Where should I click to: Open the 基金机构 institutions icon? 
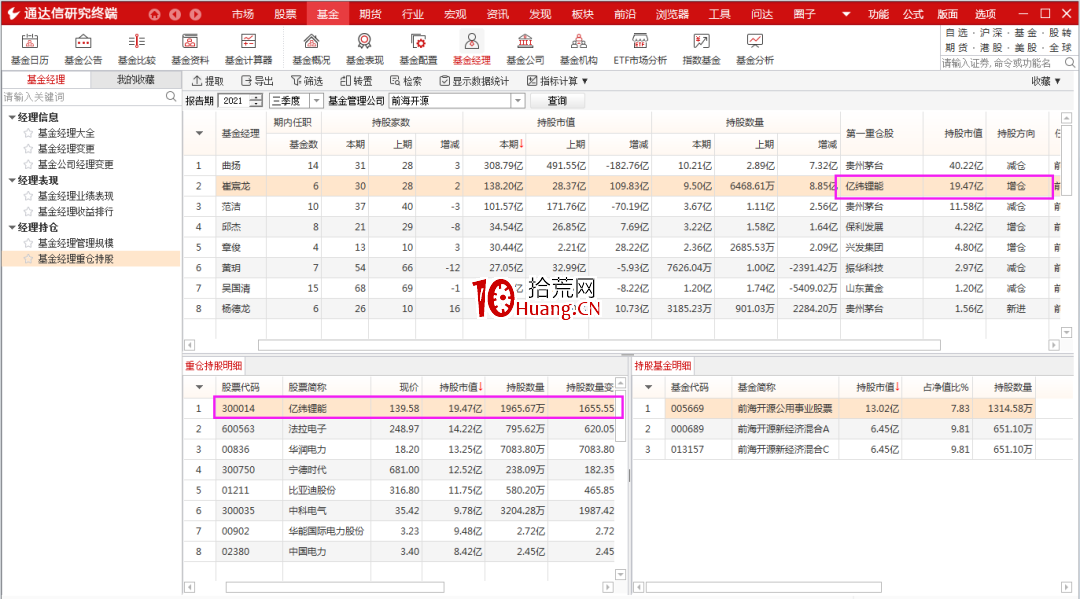coord(579,50)
